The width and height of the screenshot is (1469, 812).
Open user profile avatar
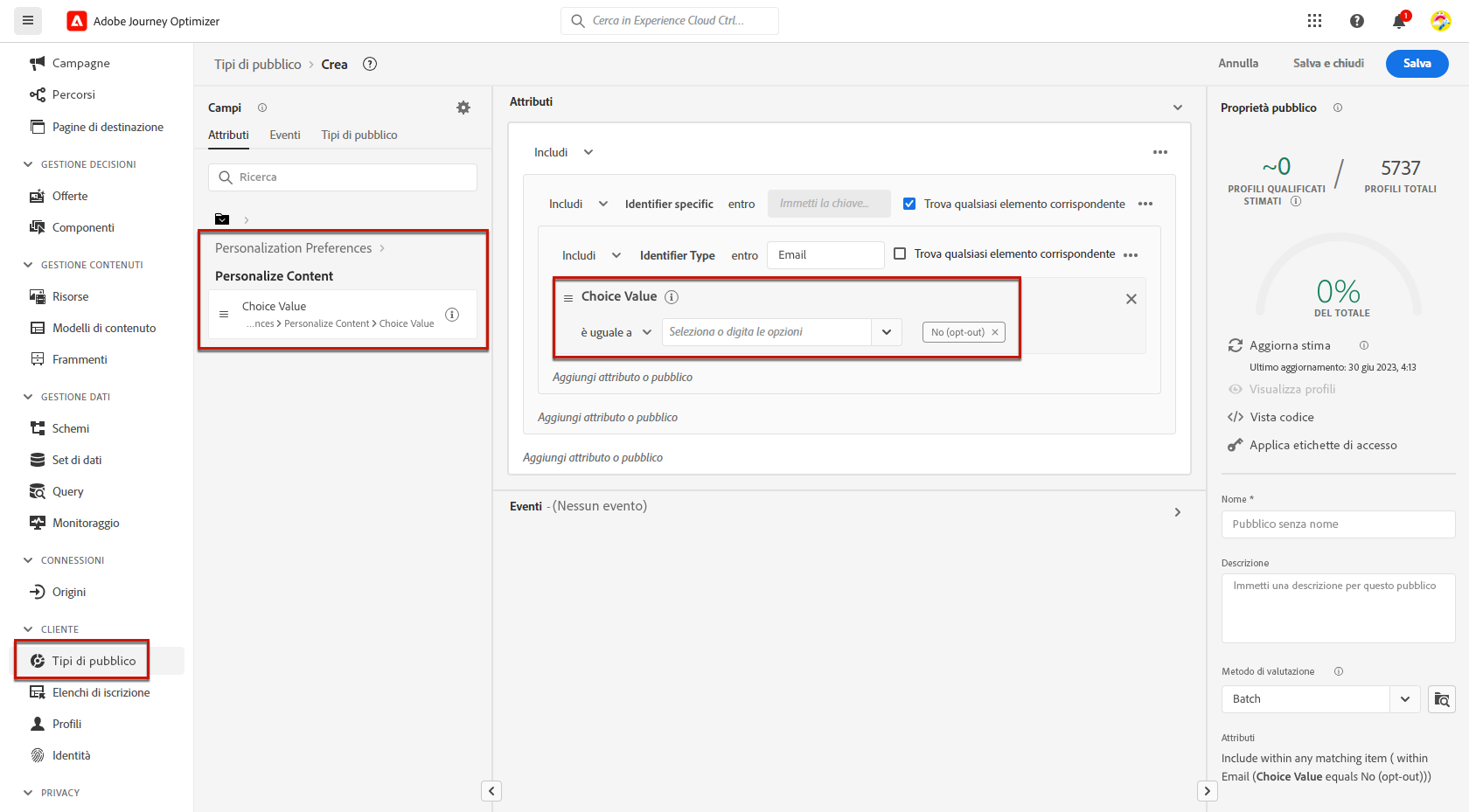[x=1440, y=21]
